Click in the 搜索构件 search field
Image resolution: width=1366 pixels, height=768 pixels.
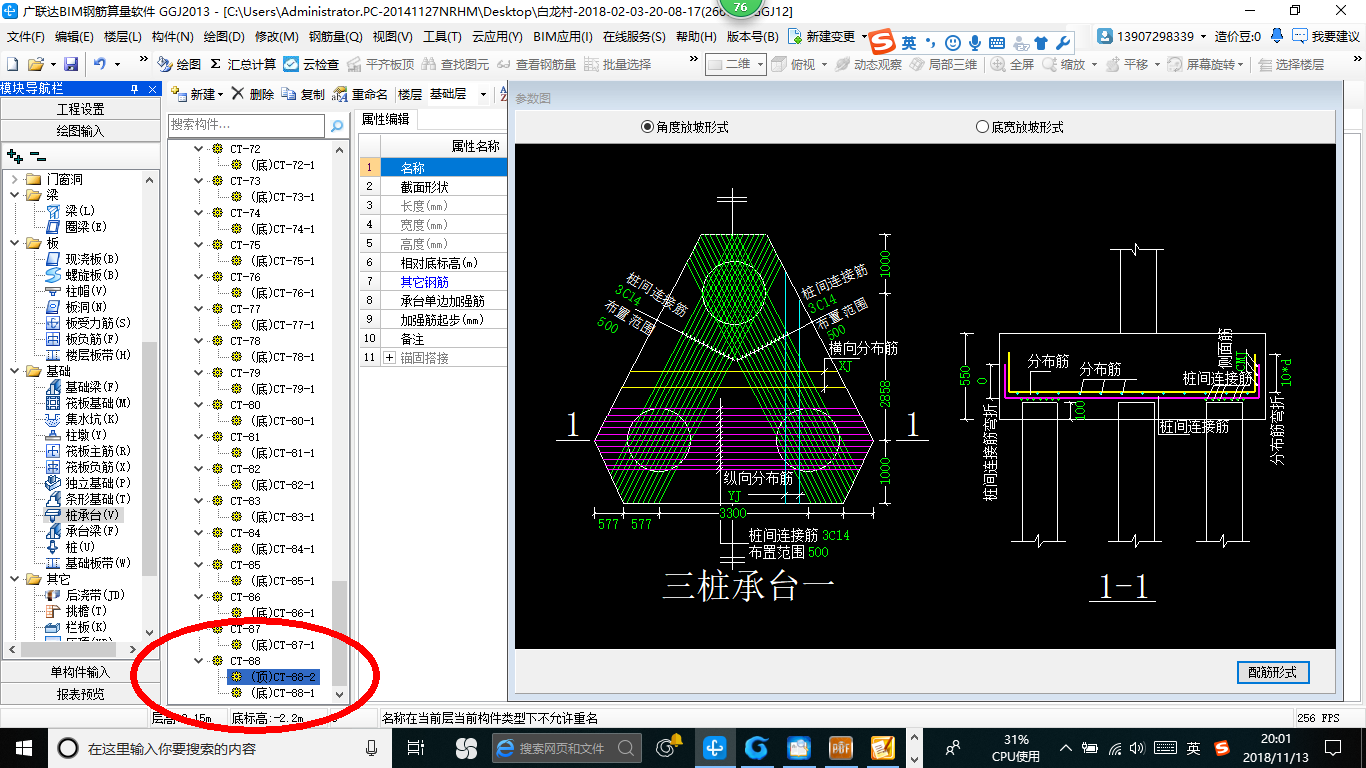[246, 125]
